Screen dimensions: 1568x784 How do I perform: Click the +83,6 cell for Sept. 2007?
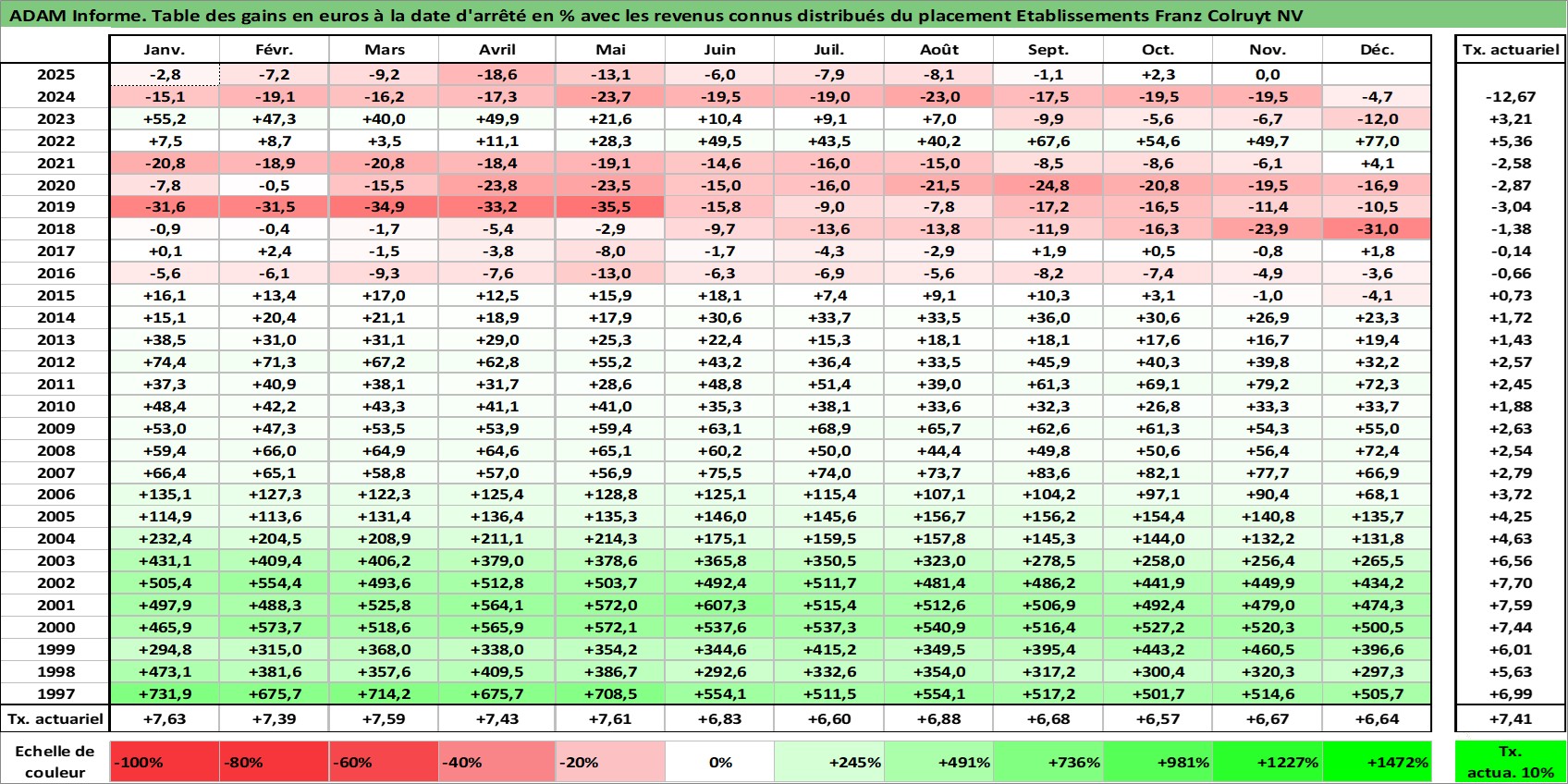(x=1048, y=473)
